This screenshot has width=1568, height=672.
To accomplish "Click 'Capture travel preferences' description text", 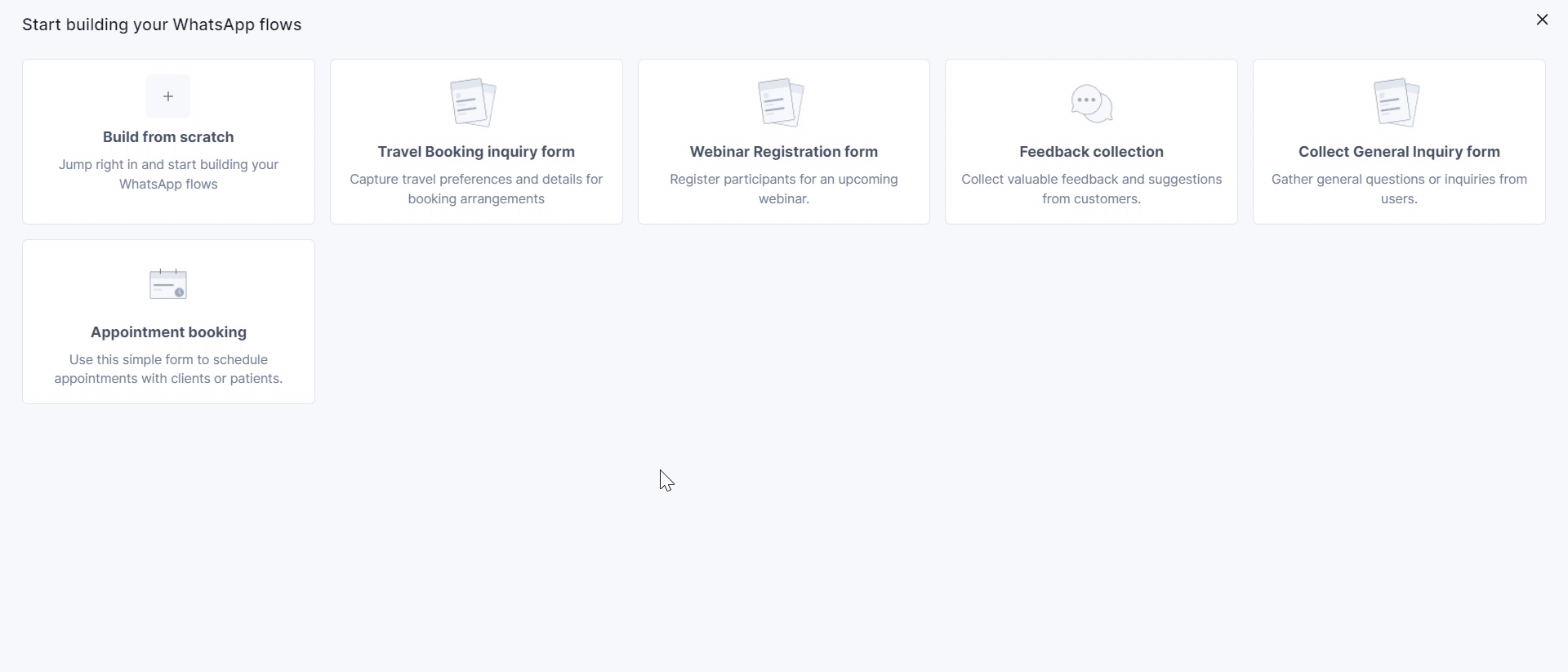I will click(476, 189).
